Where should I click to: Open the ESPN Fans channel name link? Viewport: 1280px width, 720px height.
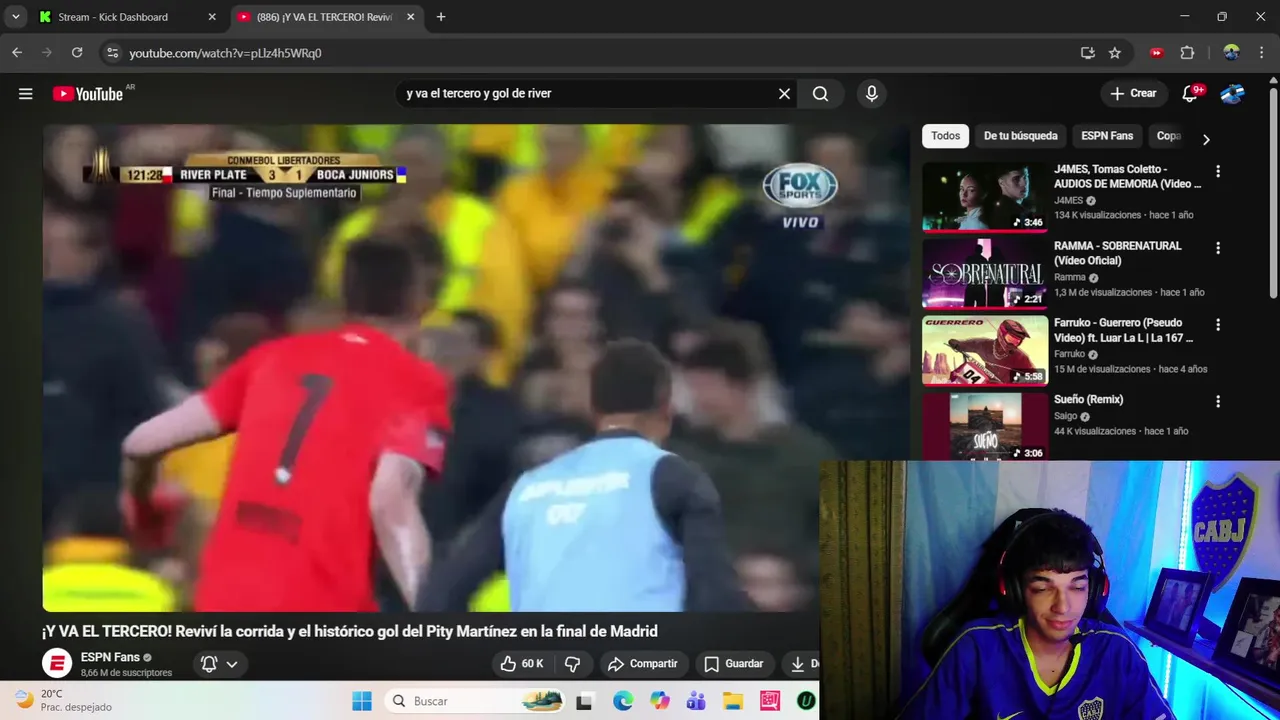pos(110,657)
